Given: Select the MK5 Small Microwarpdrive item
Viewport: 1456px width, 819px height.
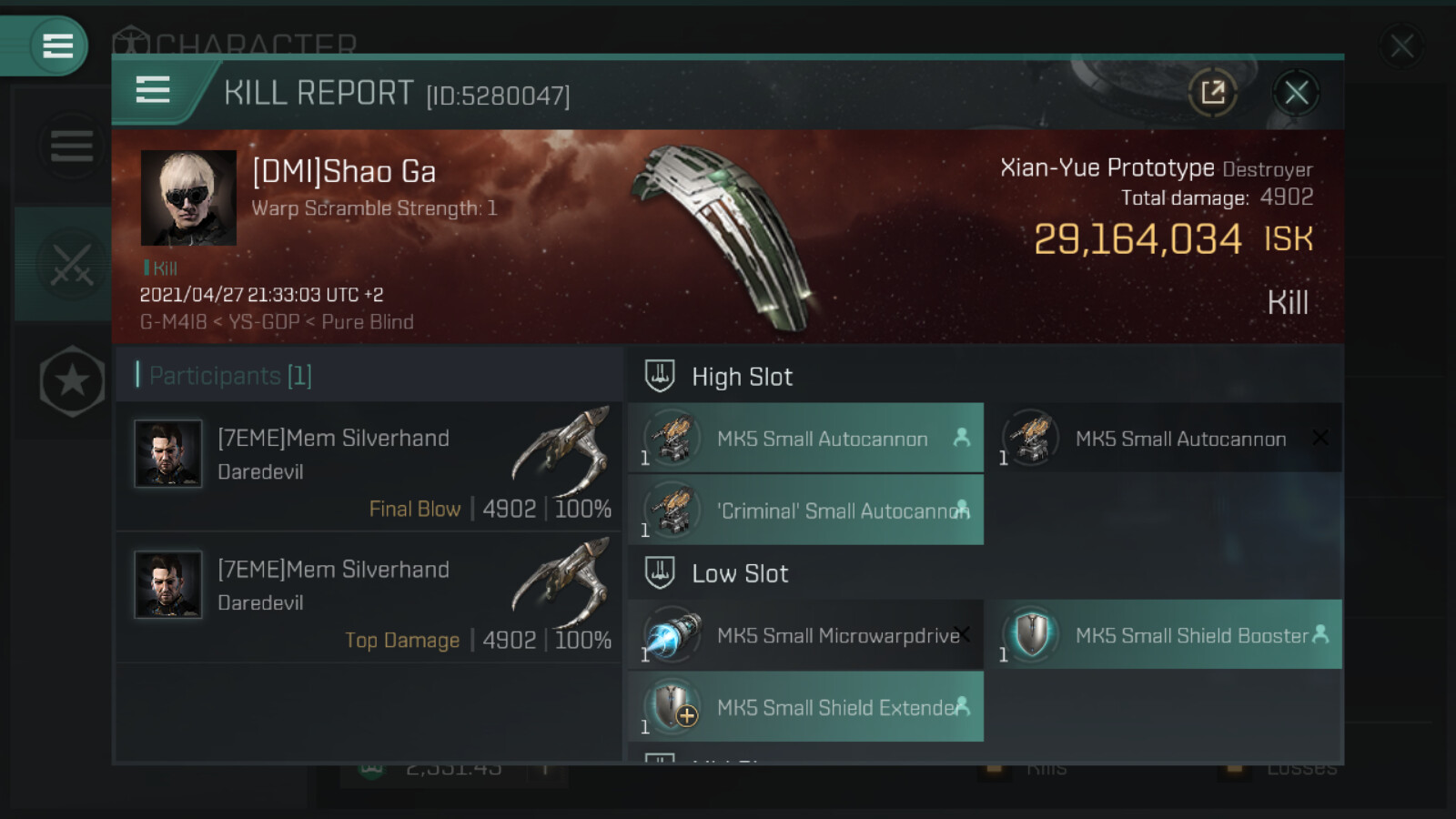Looking at the screenshot, I should pos(805,635).
